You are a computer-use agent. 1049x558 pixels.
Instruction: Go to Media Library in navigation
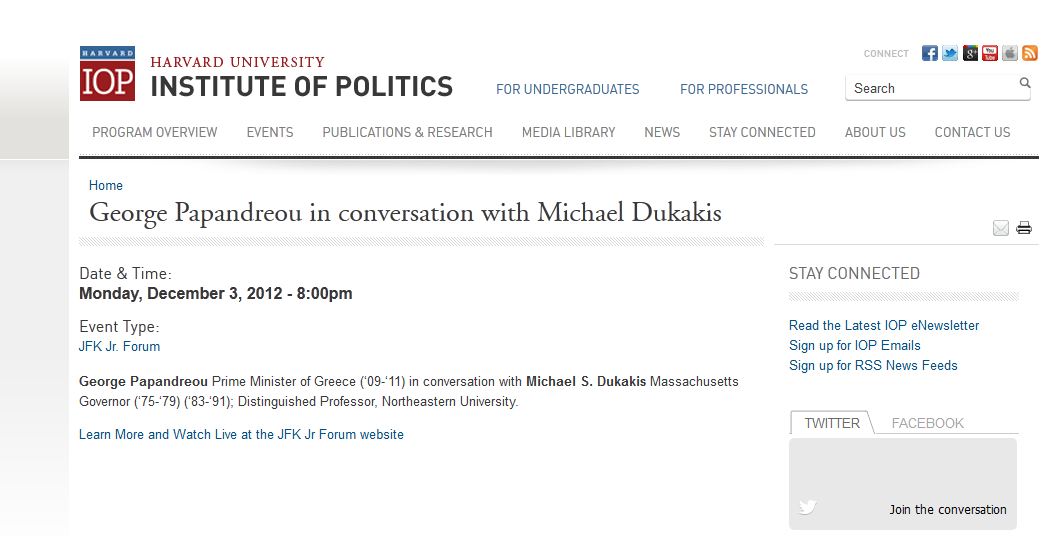[x=568, y=132]
